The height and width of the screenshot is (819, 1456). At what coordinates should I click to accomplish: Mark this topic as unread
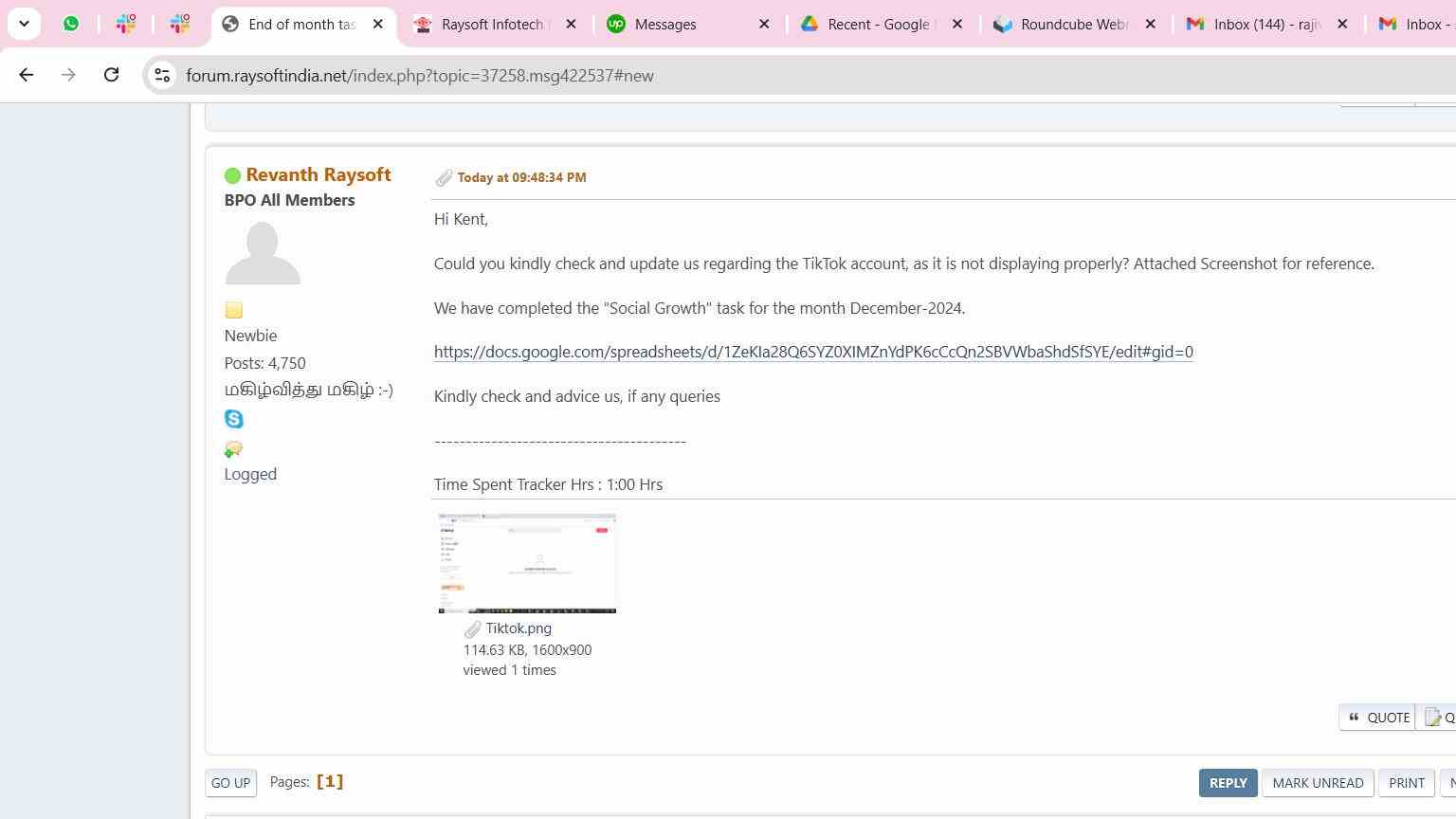(1318, 783)
